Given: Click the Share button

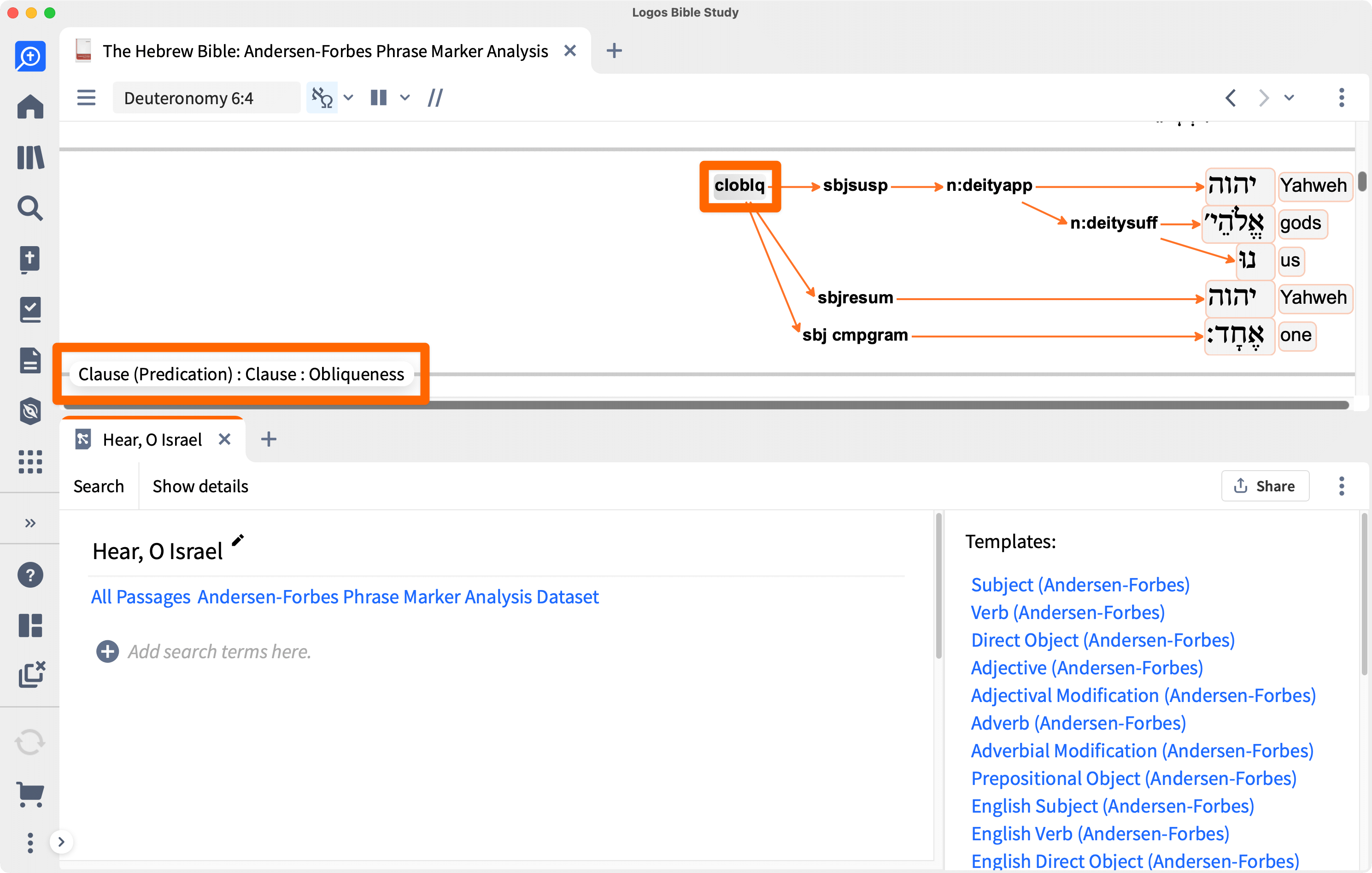Looking at the screenshot, I should tap(1266, 486).
